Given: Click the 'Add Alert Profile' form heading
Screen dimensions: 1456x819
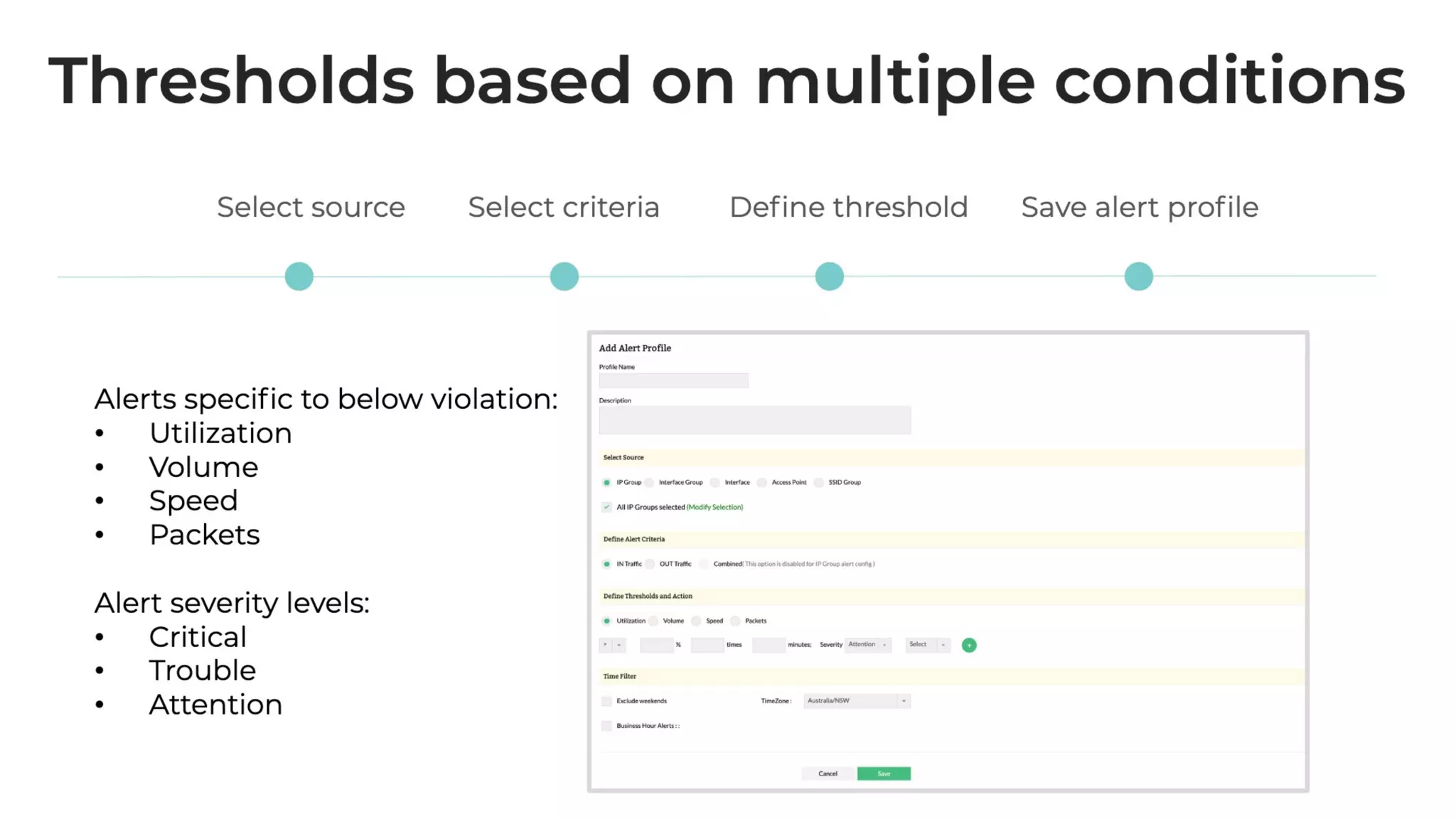Looking at the screenshot, I should 635,348.
